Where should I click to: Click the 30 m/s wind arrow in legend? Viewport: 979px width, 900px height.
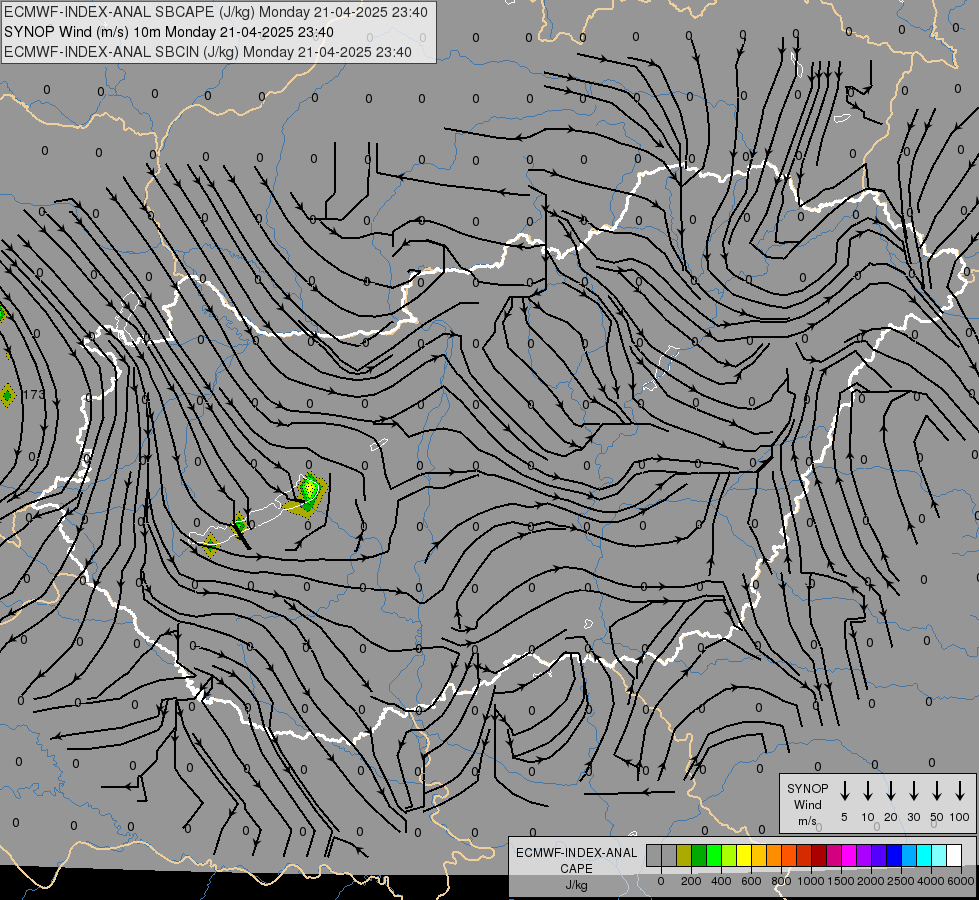click(x=913, y=791)
